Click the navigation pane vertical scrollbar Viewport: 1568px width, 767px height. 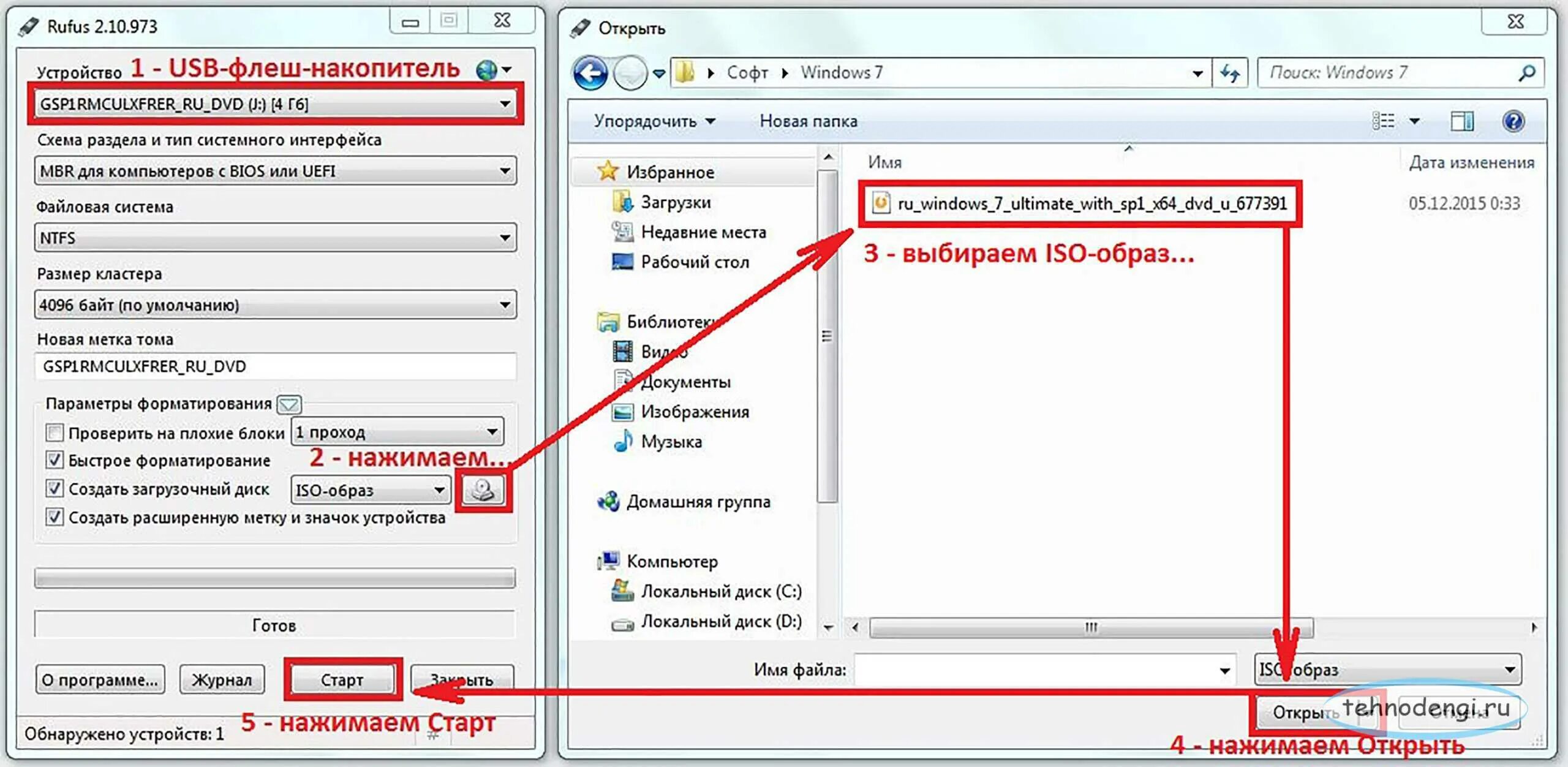point(827,336)
